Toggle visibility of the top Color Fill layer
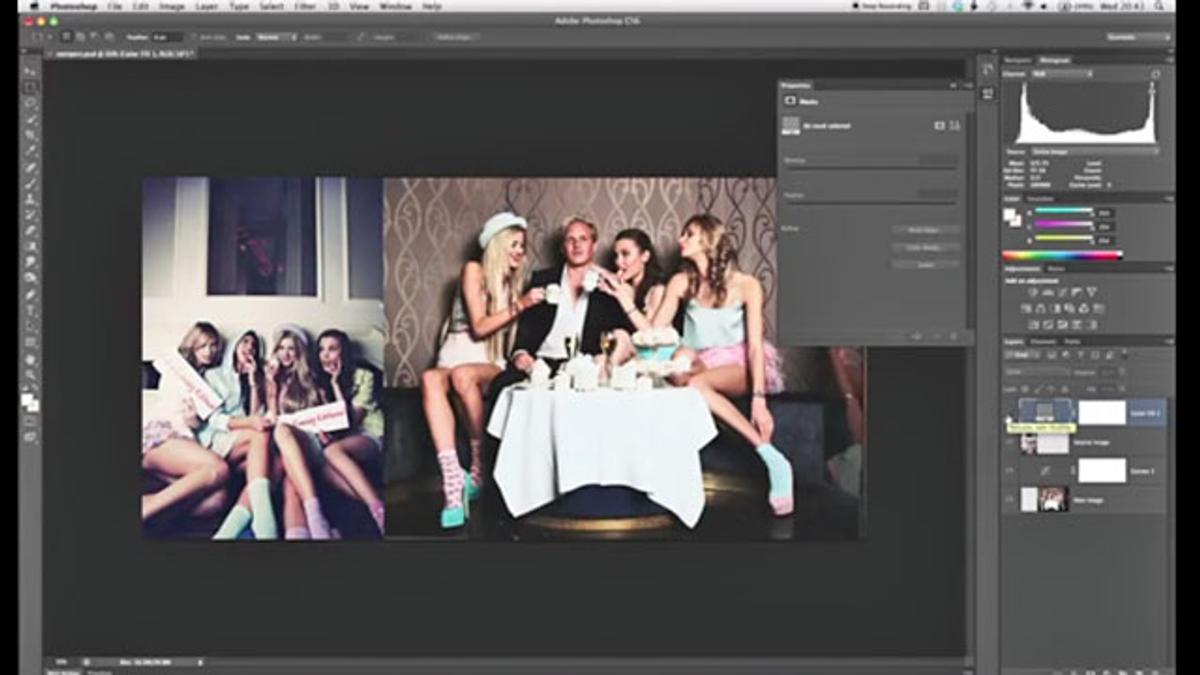Screen dimensions: 1200x675 tap(1009, 412)
